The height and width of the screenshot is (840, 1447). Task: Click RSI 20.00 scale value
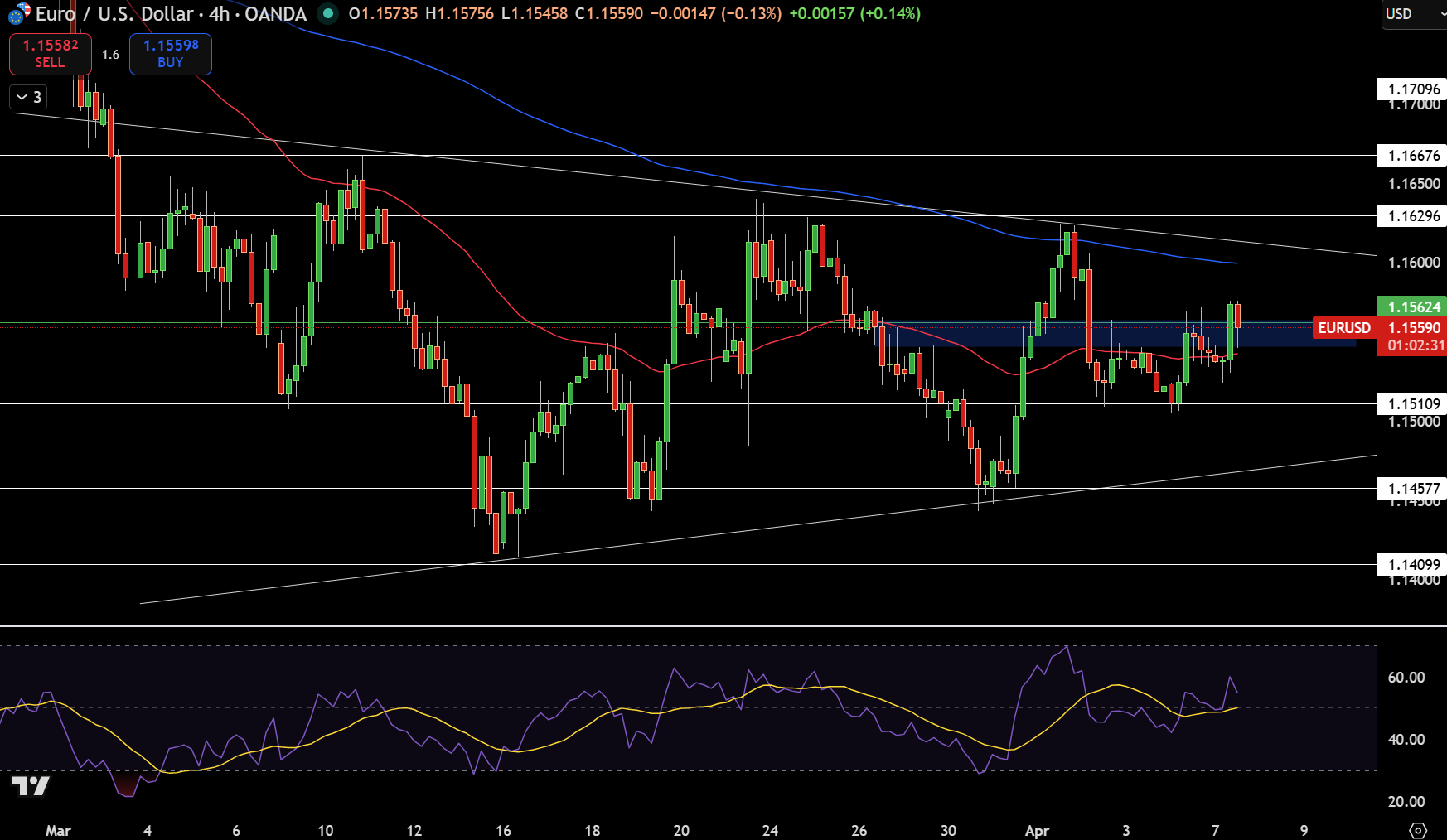[x=1406, y=802]
